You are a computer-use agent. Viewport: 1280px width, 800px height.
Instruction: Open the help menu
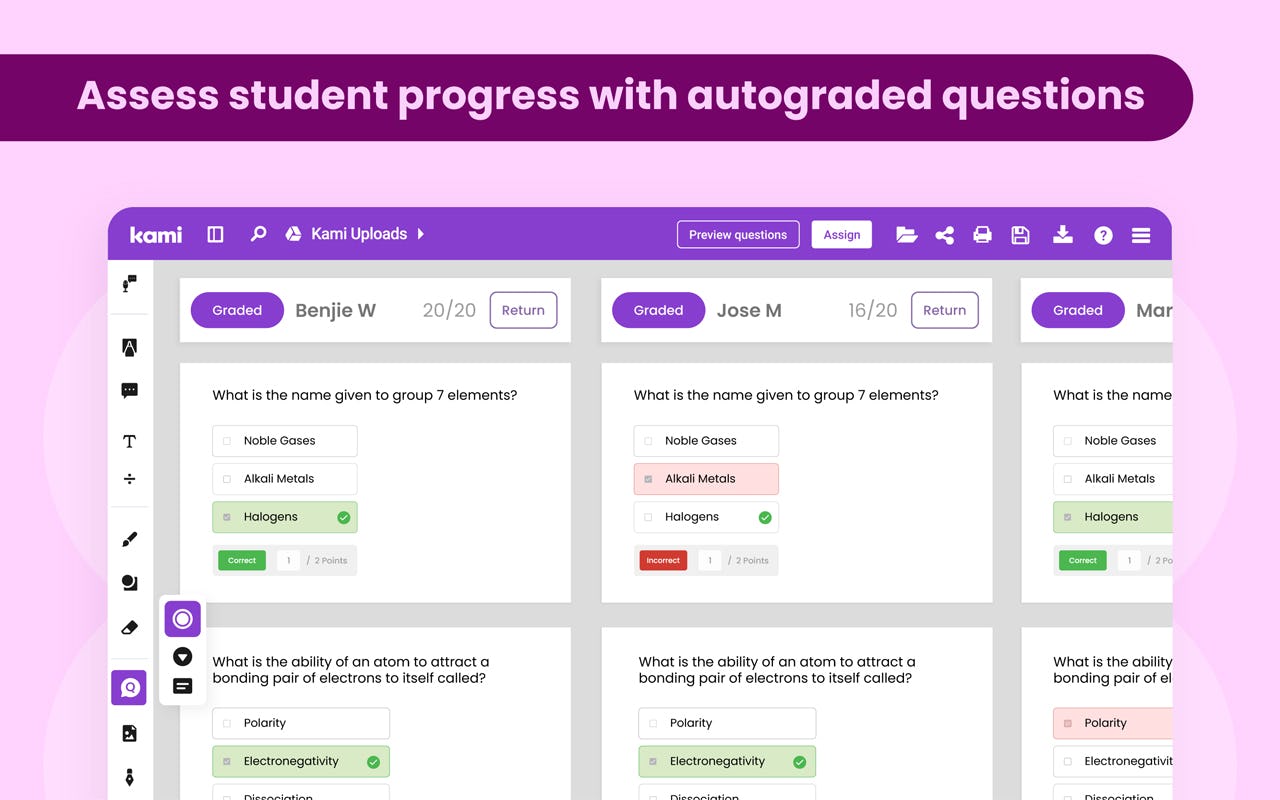click(1102, 234)
